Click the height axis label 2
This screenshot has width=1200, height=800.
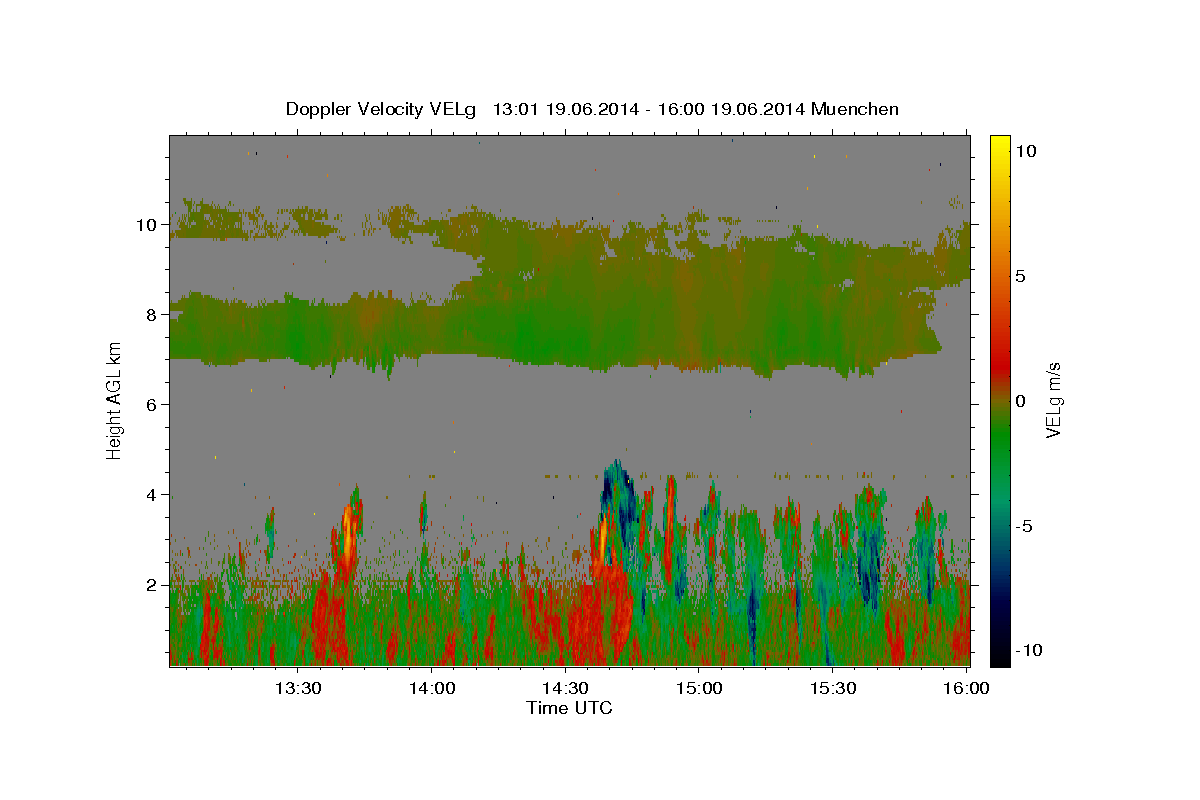[152, 585]
